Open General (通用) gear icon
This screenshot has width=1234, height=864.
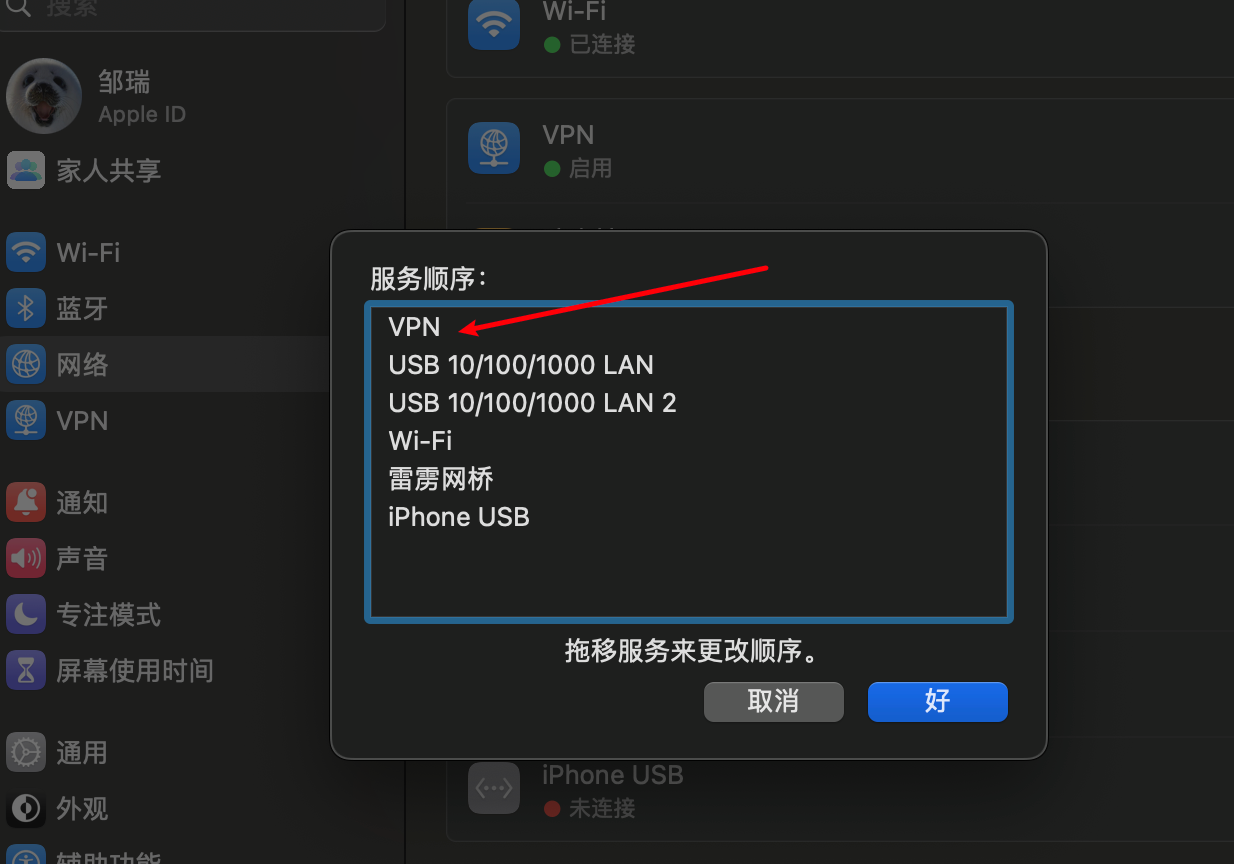pos(26,753)
